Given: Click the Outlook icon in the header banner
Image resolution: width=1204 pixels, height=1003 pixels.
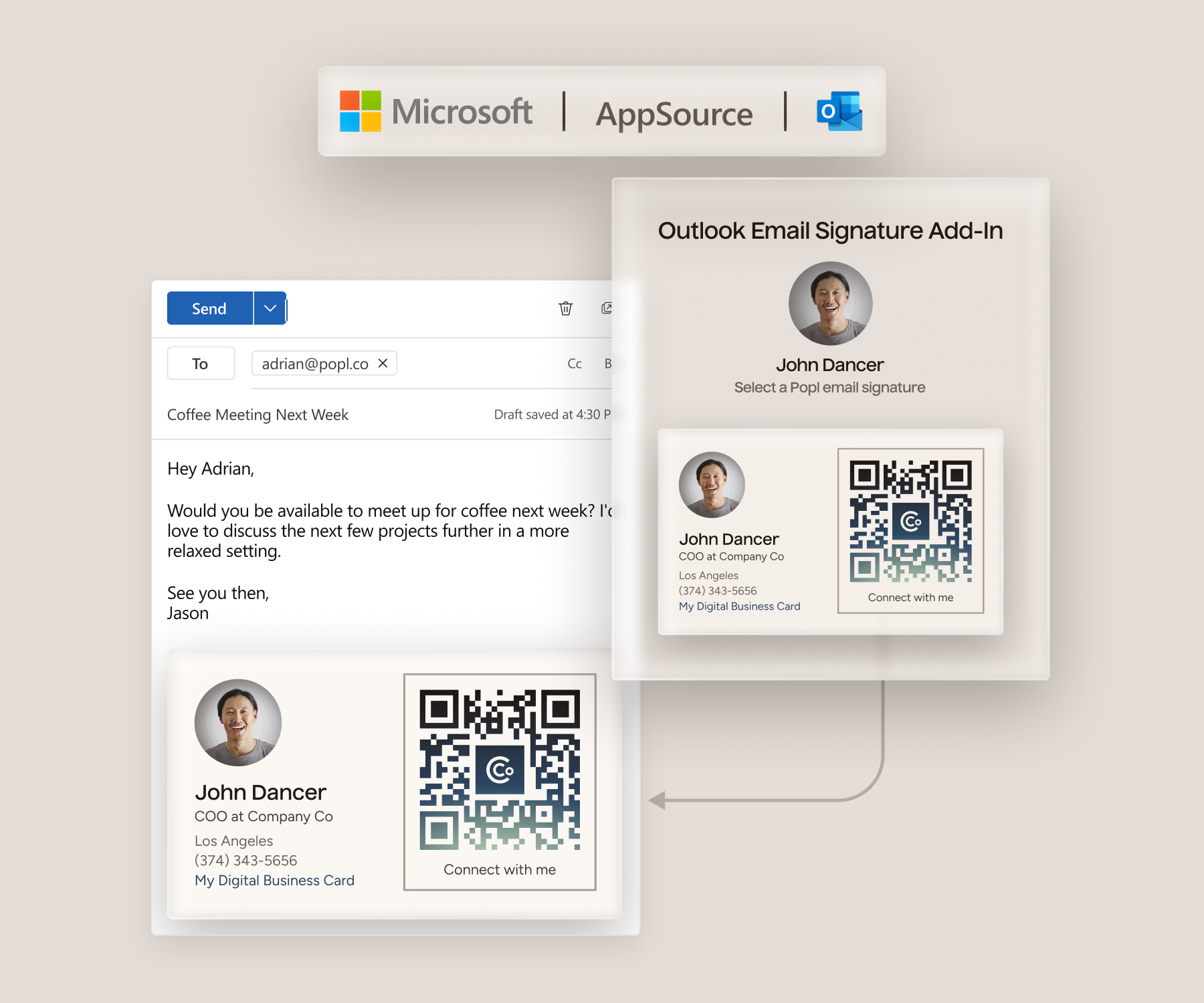Looking at the screenshot, I should tap(839, 111).
